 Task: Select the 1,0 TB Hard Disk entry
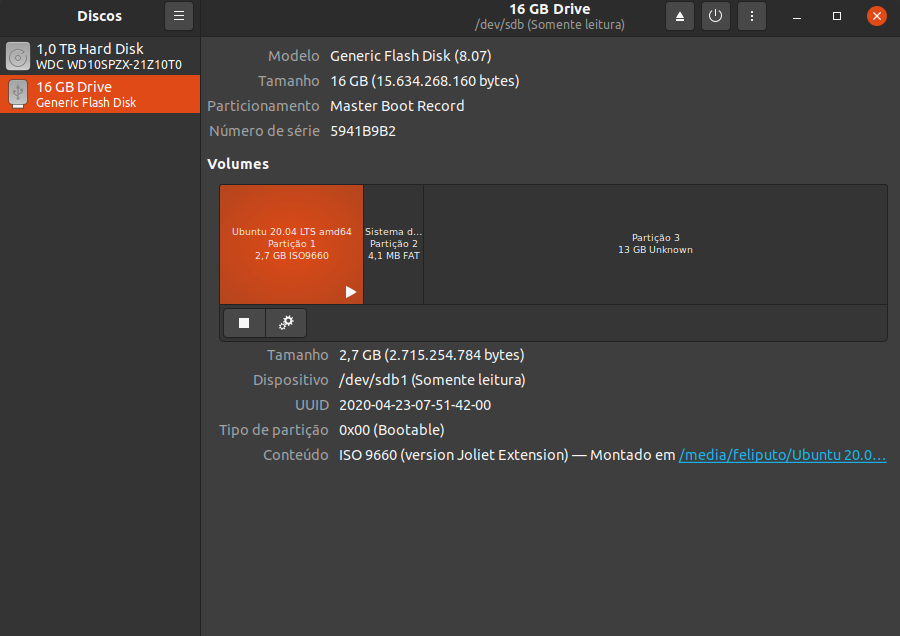coord(100,56)
